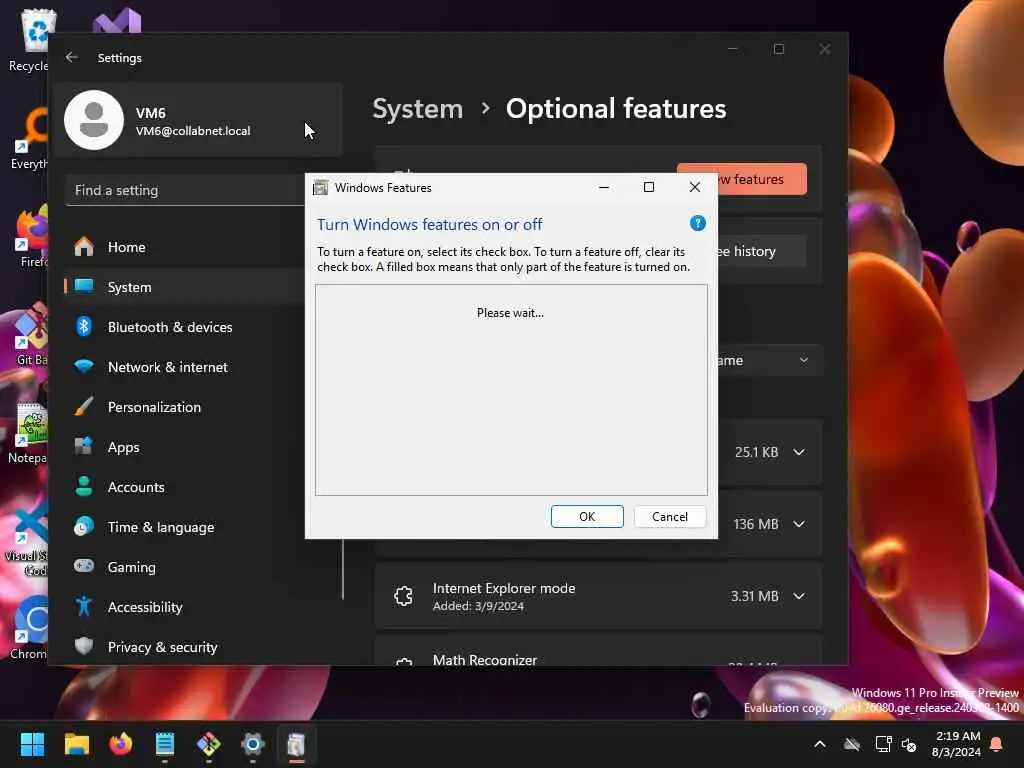The image size is (1024, 768).
Task: Click the Settings sidebar scrollbar
Action: pyautogui.click(x=343, y=567)
